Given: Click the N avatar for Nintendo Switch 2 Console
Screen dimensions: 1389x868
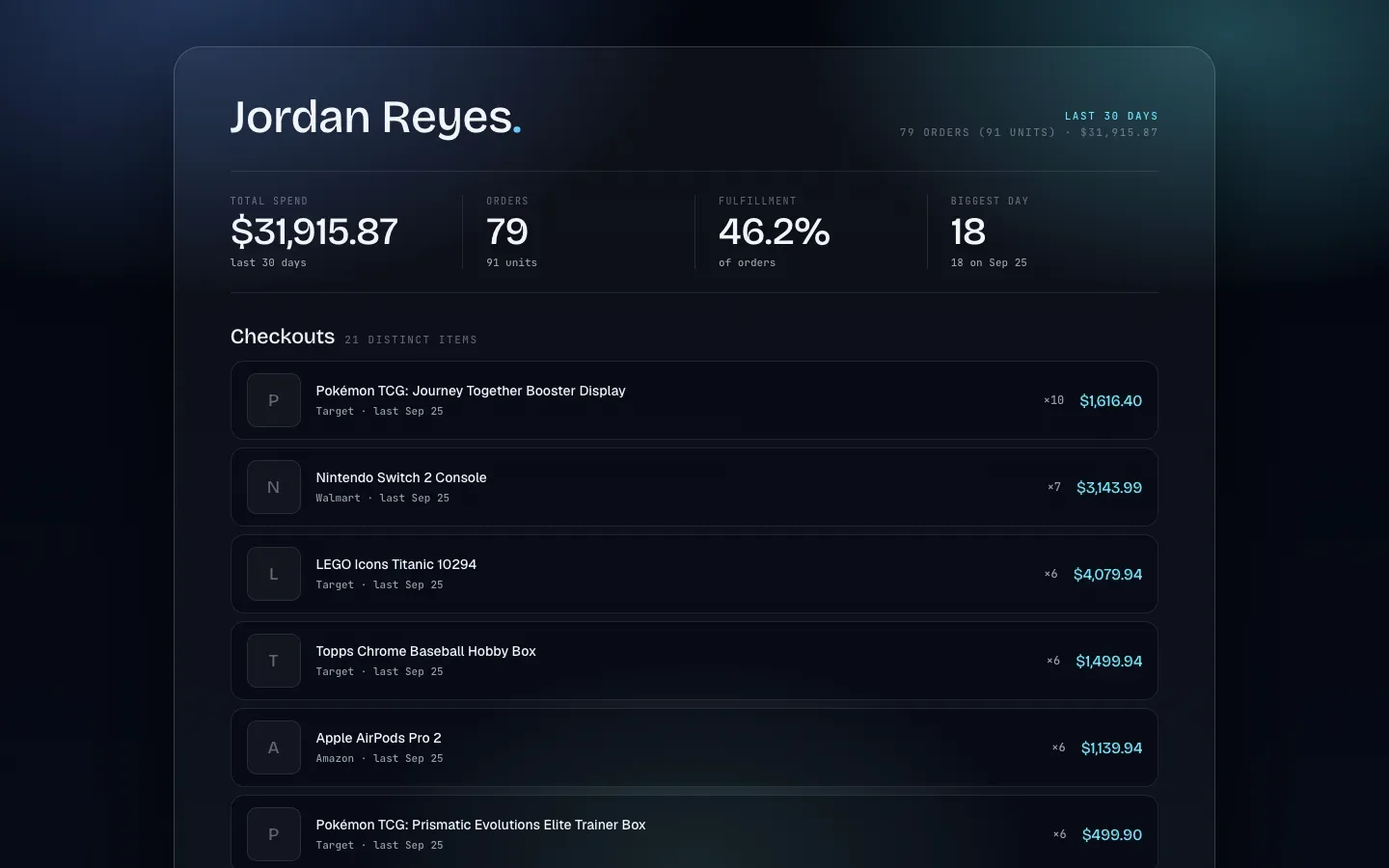Looking at the screenshot, I should click(x=274, y=487).
